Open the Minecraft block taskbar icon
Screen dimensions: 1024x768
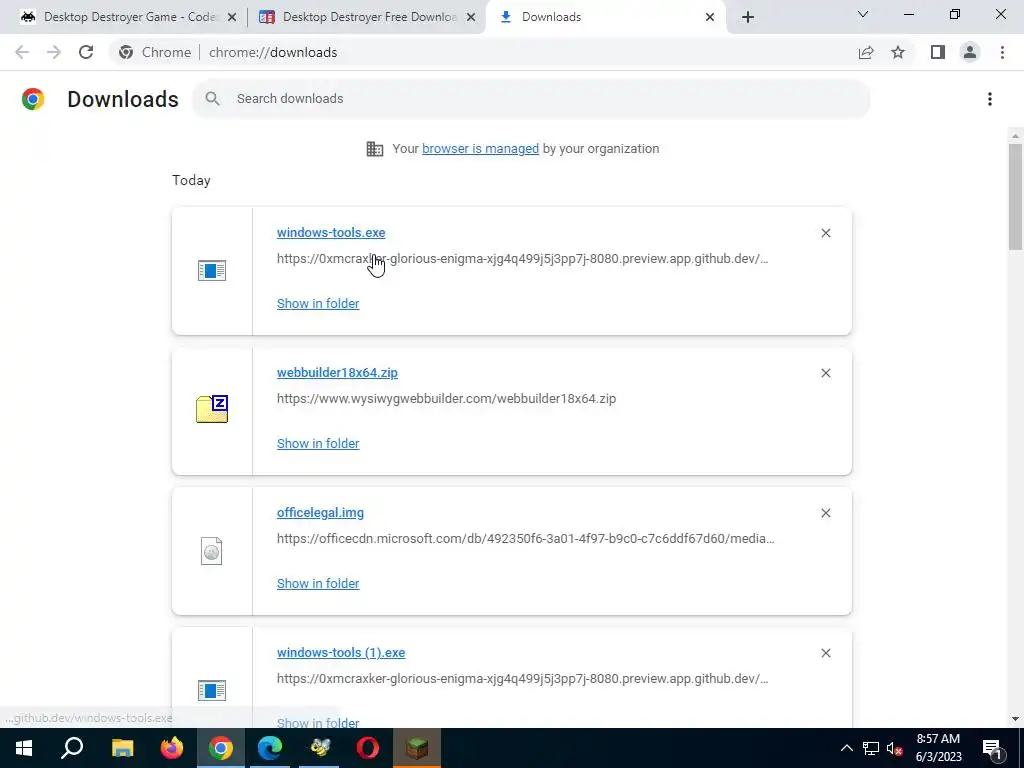417,748
